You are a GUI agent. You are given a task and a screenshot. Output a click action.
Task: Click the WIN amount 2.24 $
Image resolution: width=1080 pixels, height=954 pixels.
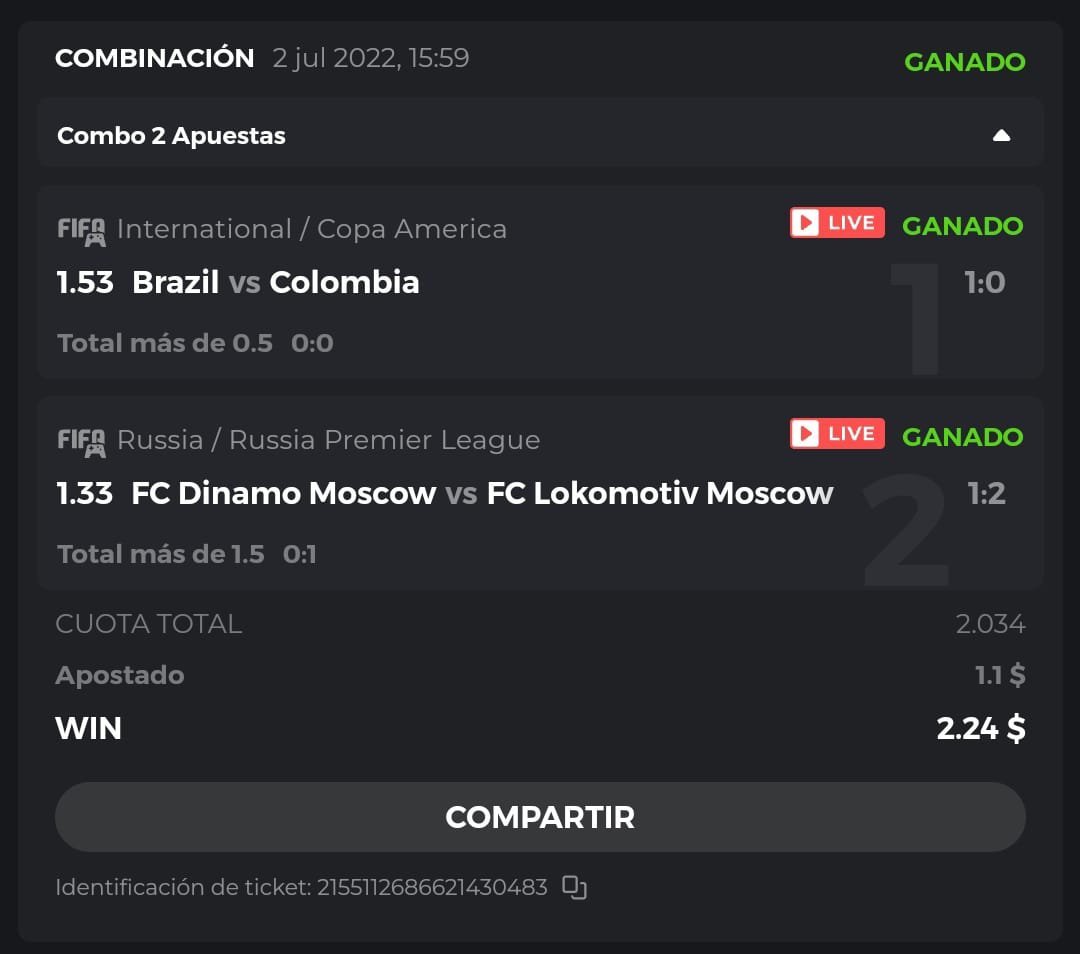pyautogui.click(x=980, y=729)
